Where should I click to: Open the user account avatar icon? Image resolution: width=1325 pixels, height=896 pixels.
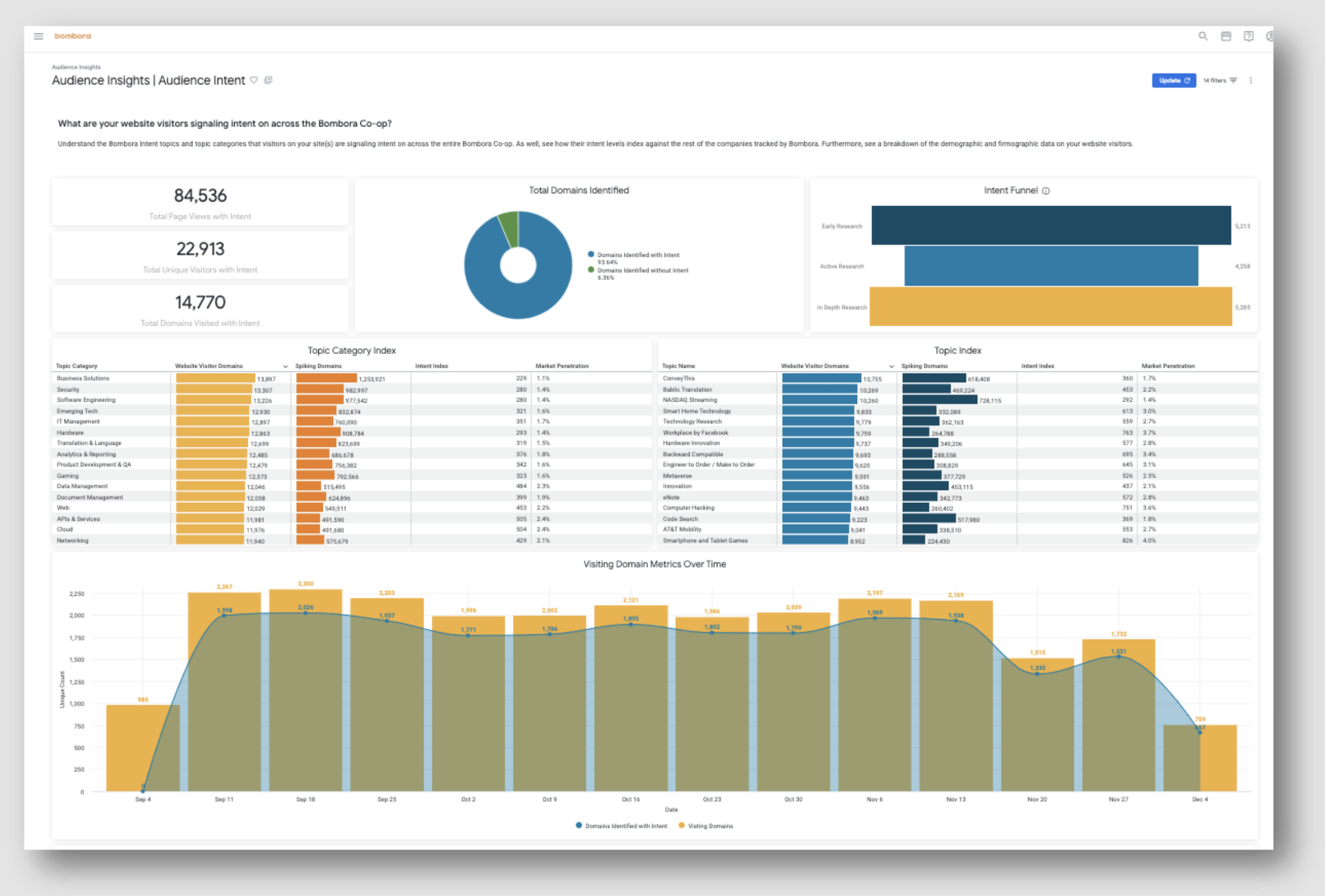coord(1269,36)
